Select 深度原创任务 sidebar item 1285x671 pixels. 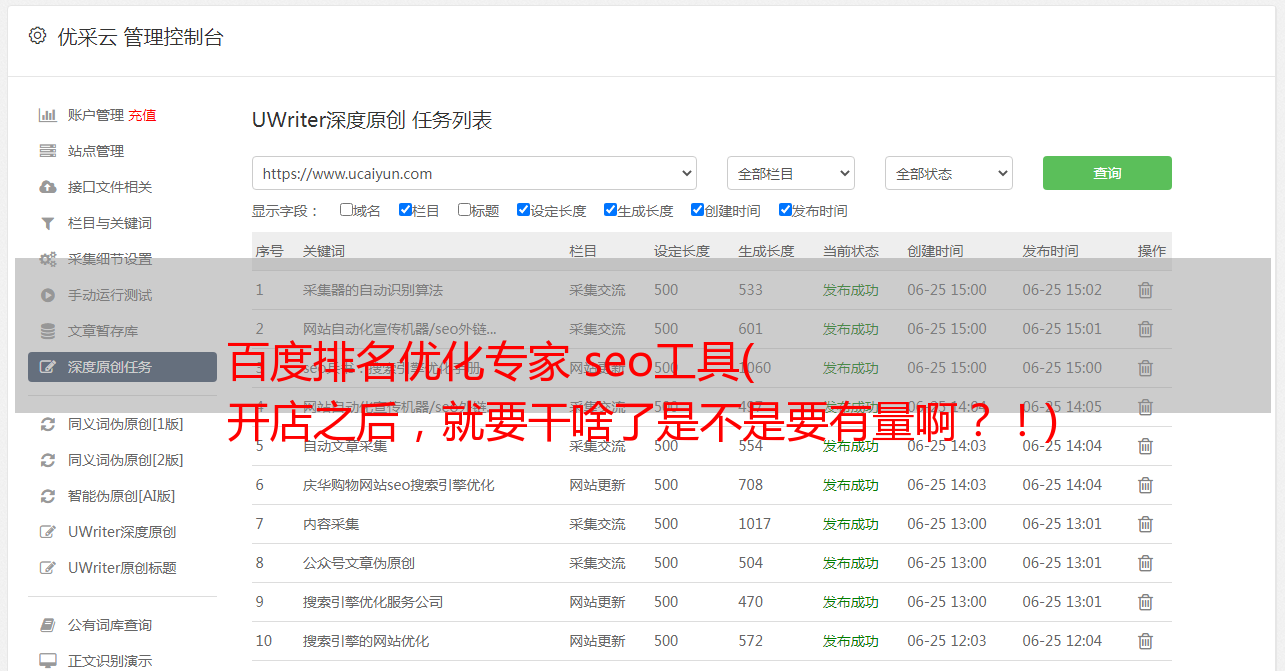click(122, 367)
